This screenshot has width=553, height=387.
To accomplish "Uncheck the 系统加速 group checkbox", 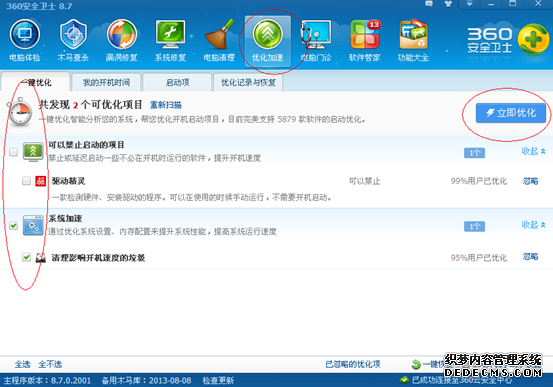I will 13,225.
